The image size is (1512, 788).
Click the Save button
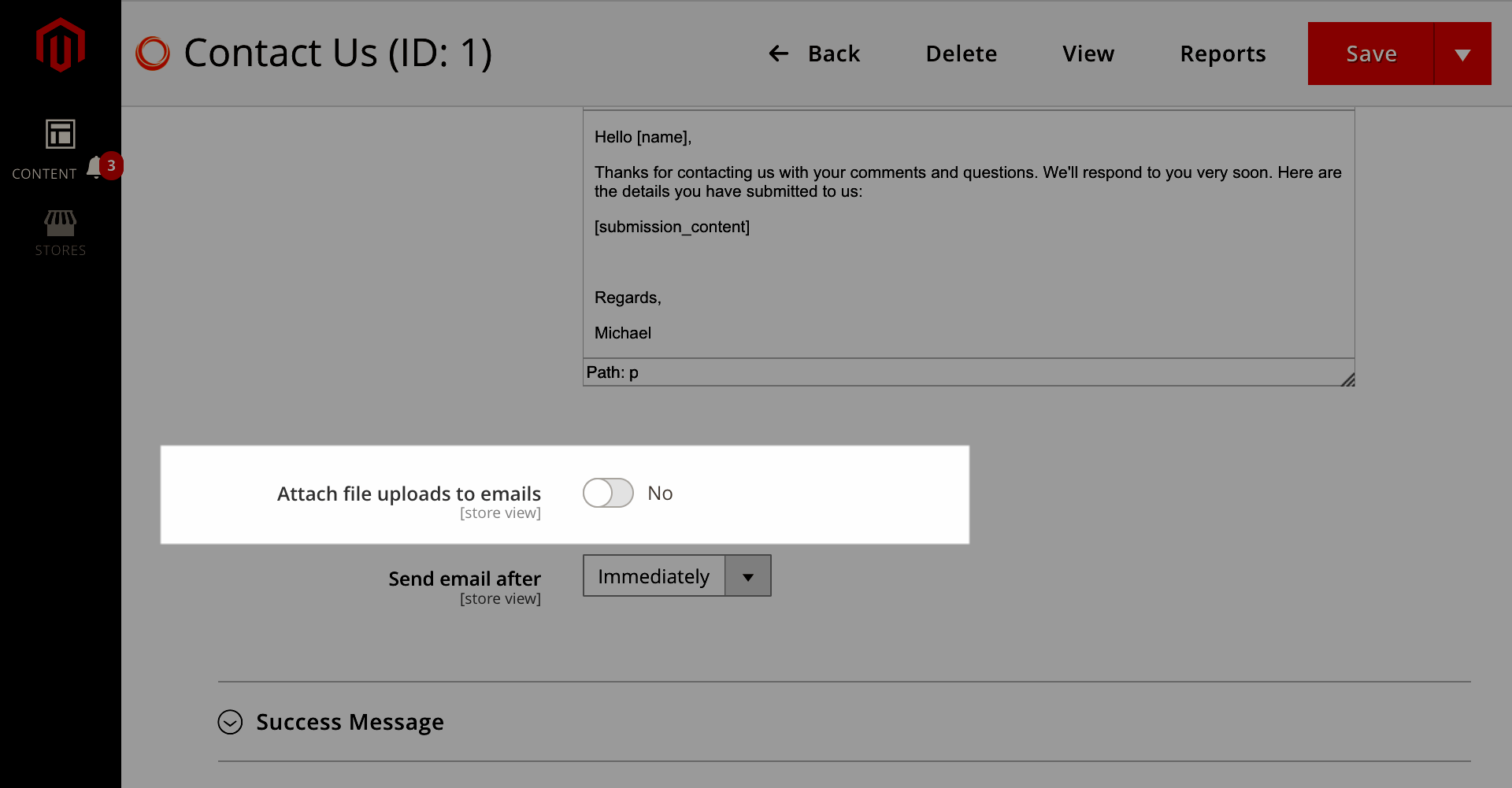coord(1371,54)
